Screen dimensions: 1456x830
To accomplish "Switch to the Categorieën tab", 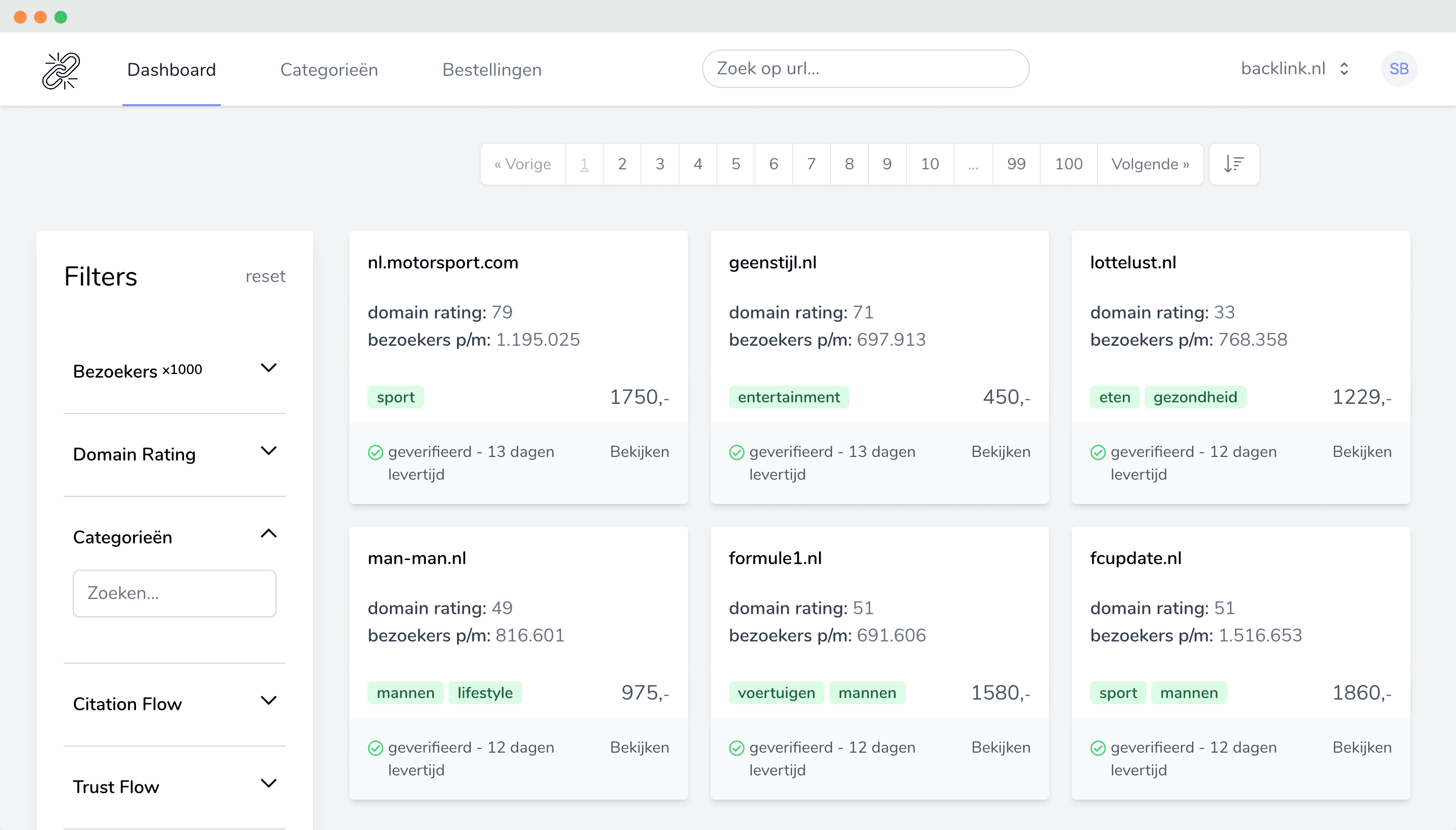I will tap(329, 69).
